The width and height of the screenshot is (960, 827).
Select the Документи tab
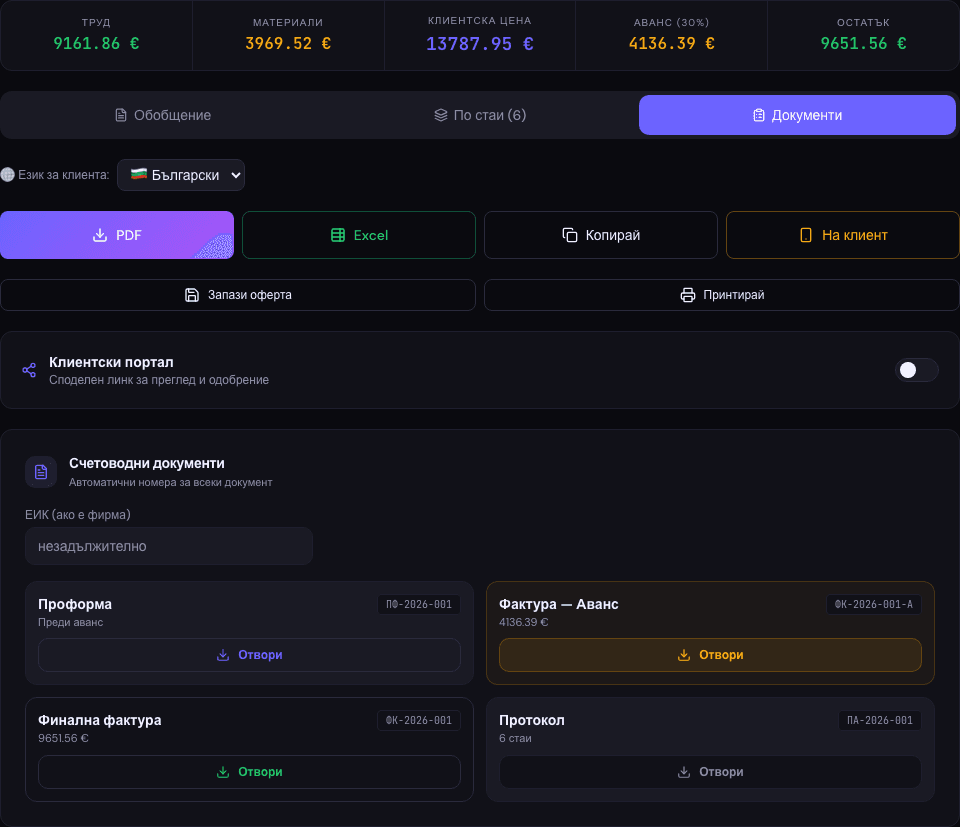tap(797, 115)
